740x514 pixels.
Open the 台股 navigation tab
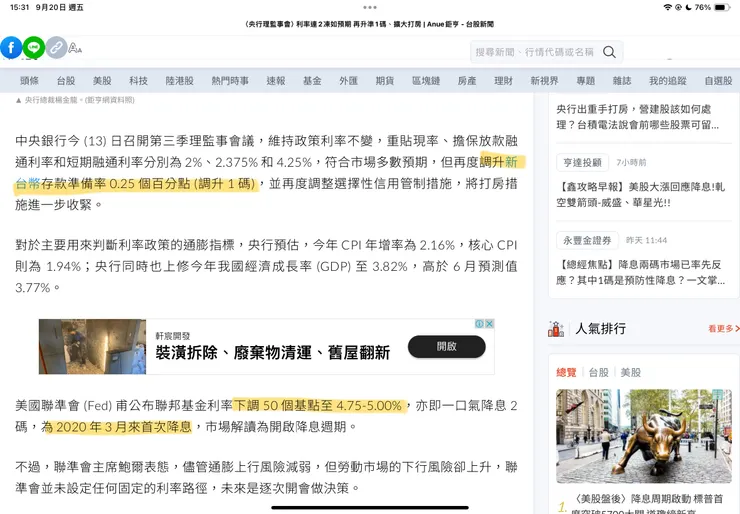click(66, 81)
